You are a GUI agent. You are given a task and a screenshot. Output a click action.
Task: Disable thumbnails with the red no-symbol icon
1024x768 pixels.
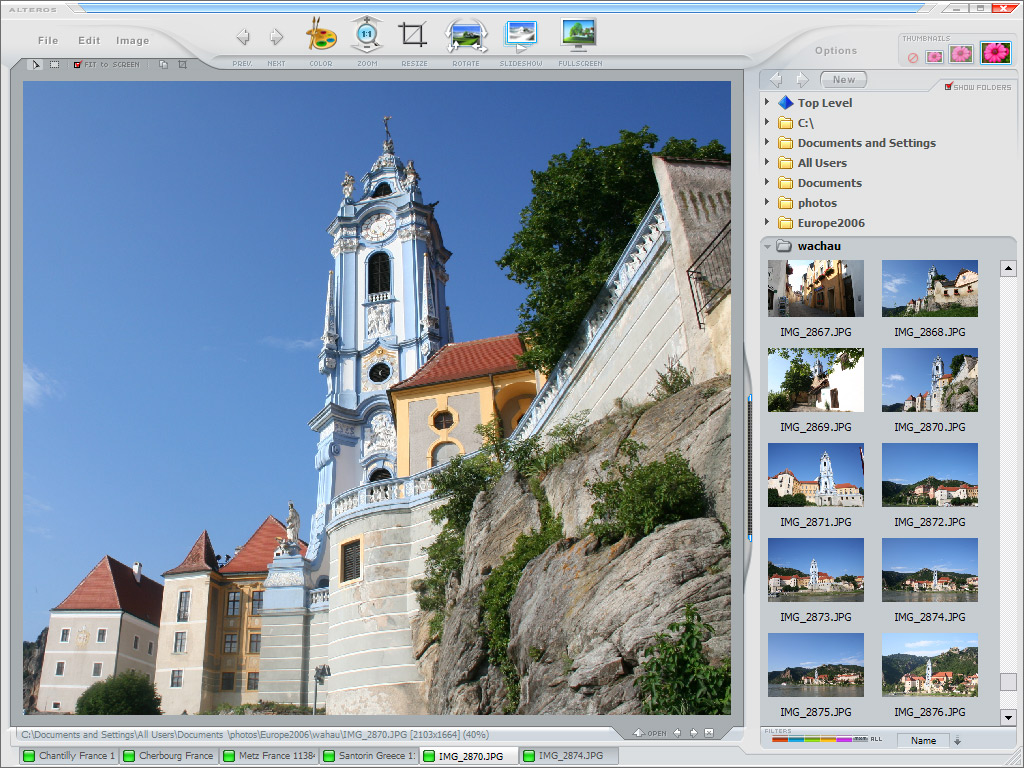pos(912,57)
